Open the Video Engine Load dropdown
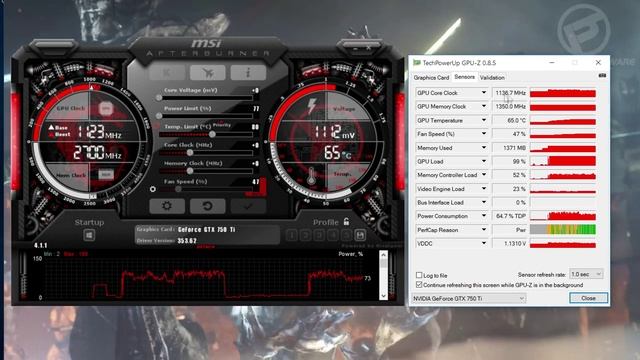Screen dimensions: 640x360 click(484, 189)
